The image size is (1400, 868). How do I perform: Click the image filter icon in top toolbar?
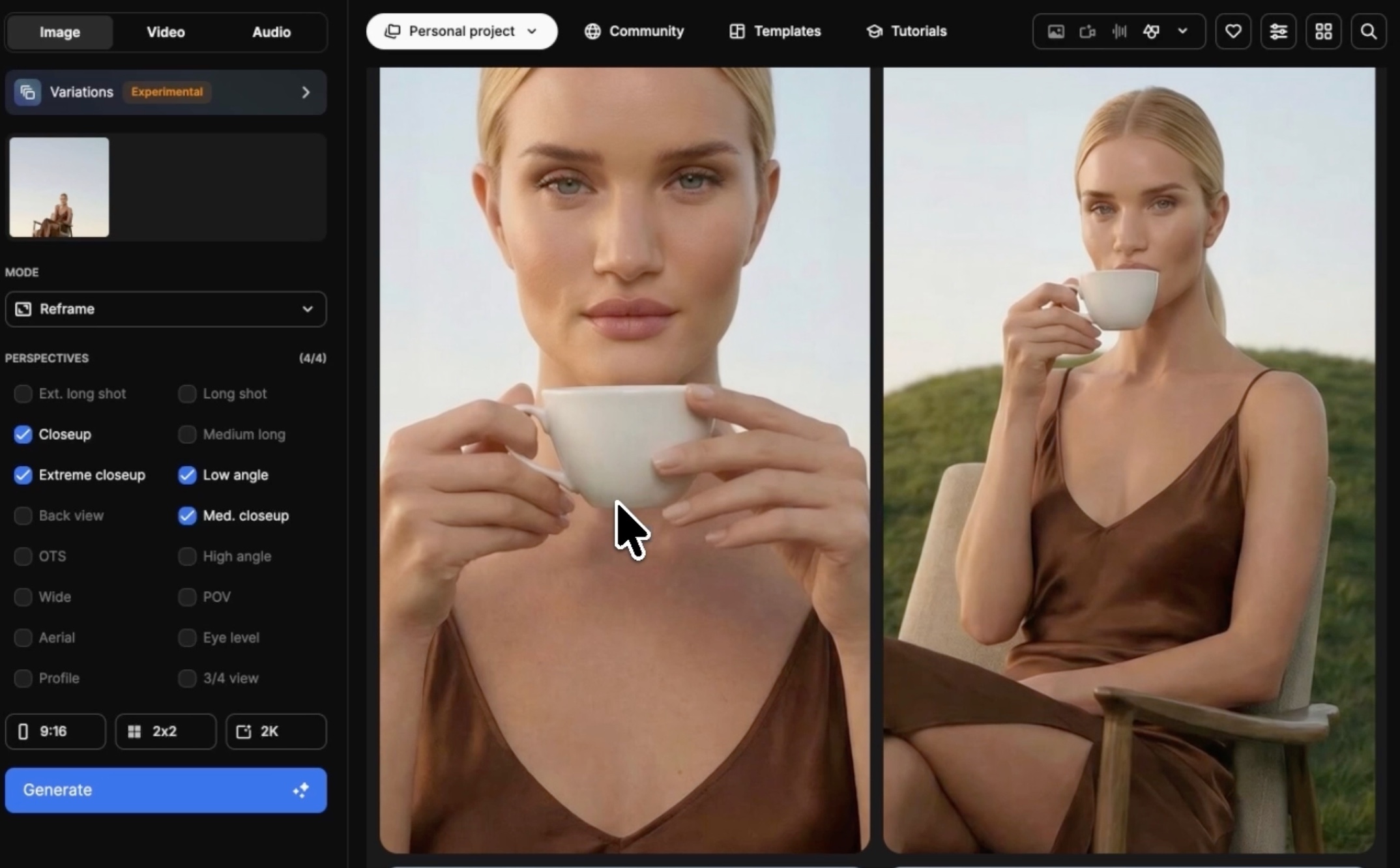[1056, 31]
